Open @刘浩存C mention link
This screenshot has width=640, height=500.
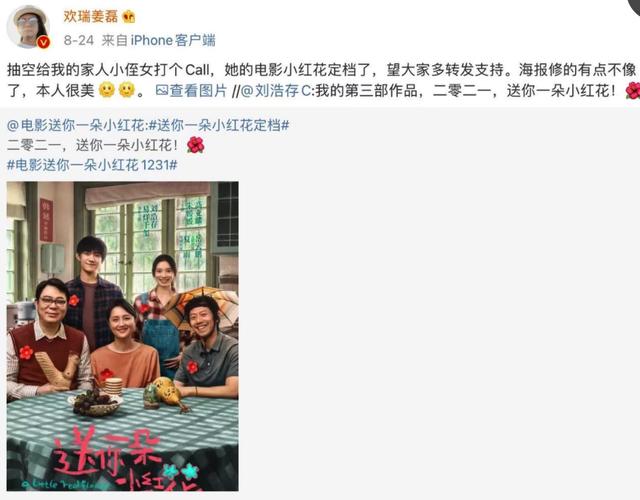pyautogui.click(x=276, y=91)
